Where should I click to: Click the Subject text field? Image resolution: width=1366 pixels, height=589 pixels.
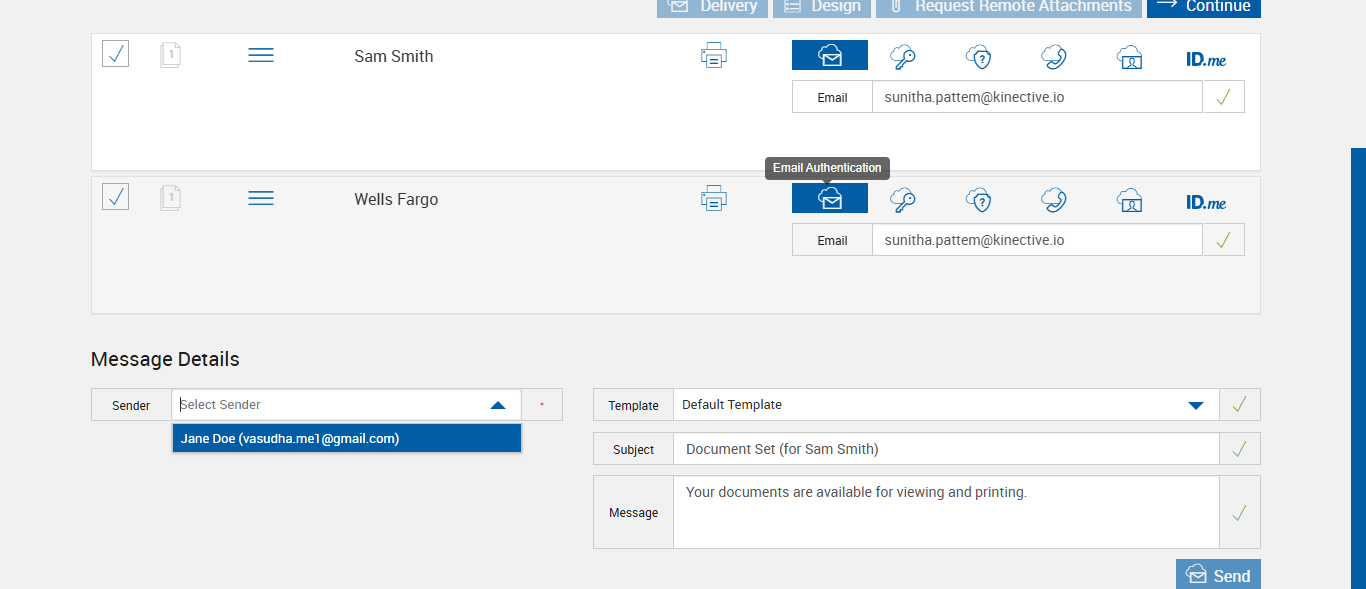946,449
